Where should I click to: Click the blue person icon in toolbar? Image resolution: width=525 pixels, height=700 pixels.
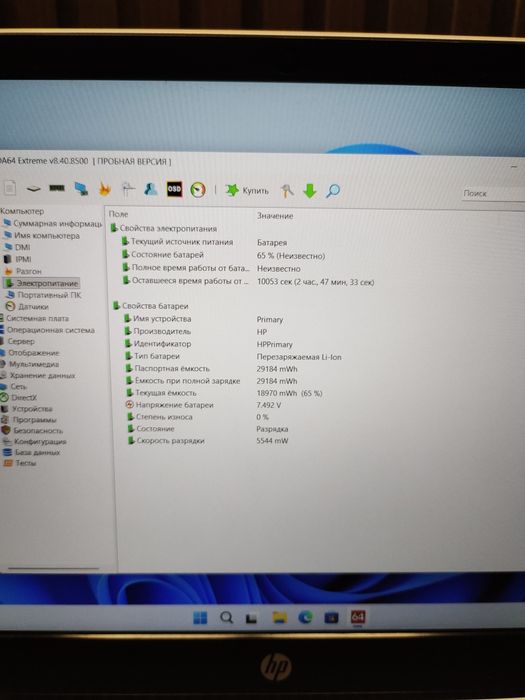point(150,189)
